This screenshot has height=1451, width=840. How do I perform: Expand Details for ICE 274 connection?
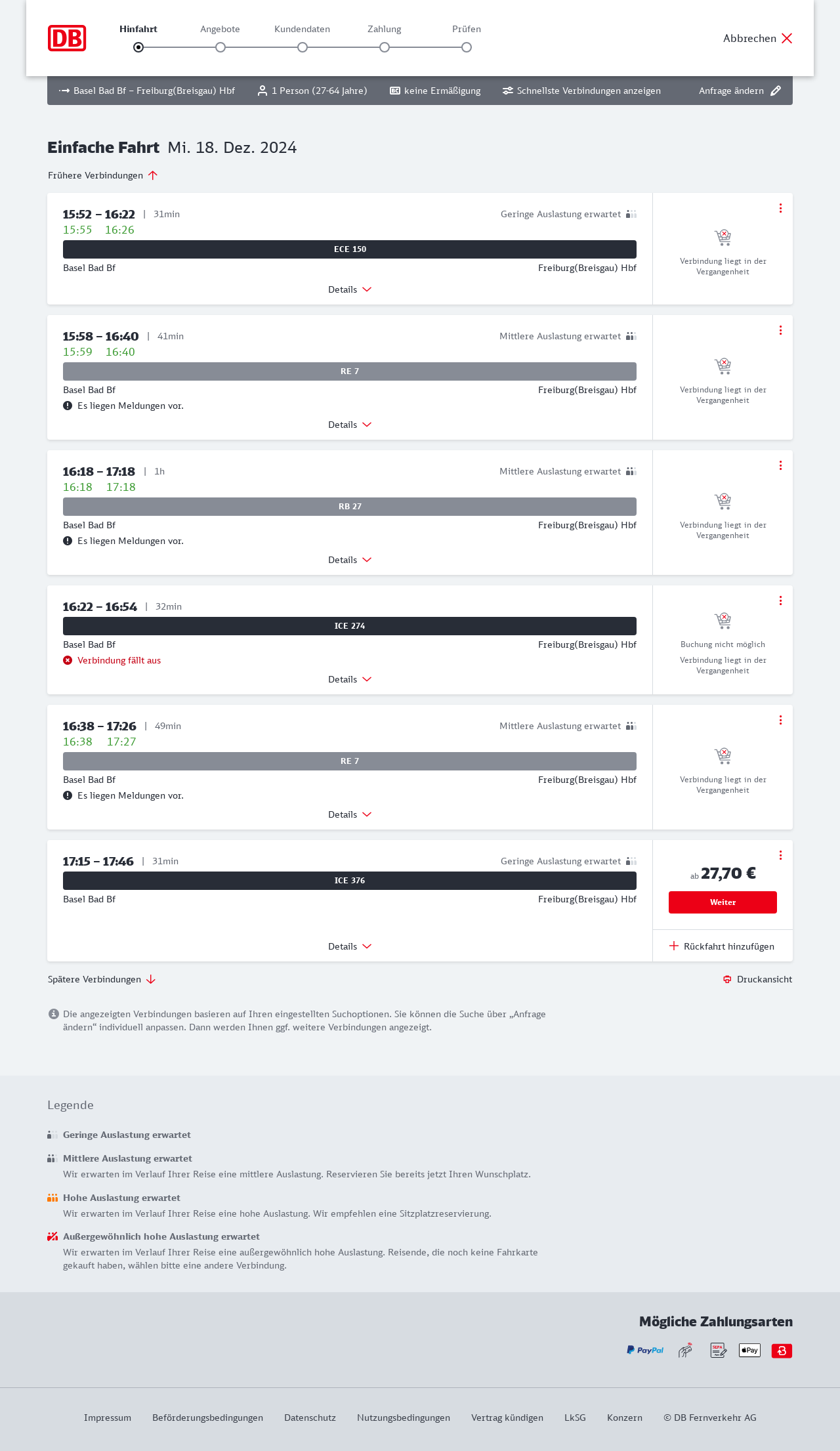click(350, 679)
